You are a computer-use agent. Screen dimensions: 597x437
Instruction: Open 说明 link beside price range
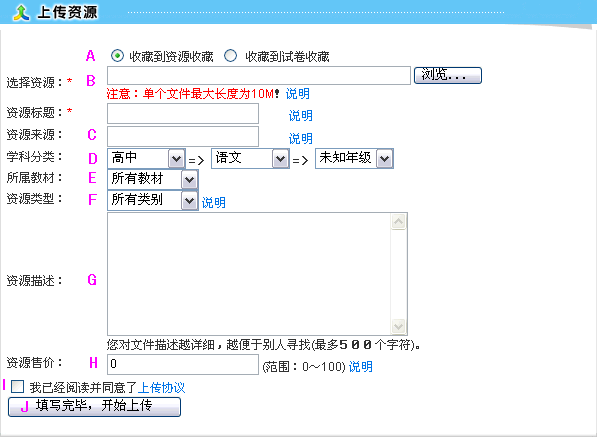point(361,367)
